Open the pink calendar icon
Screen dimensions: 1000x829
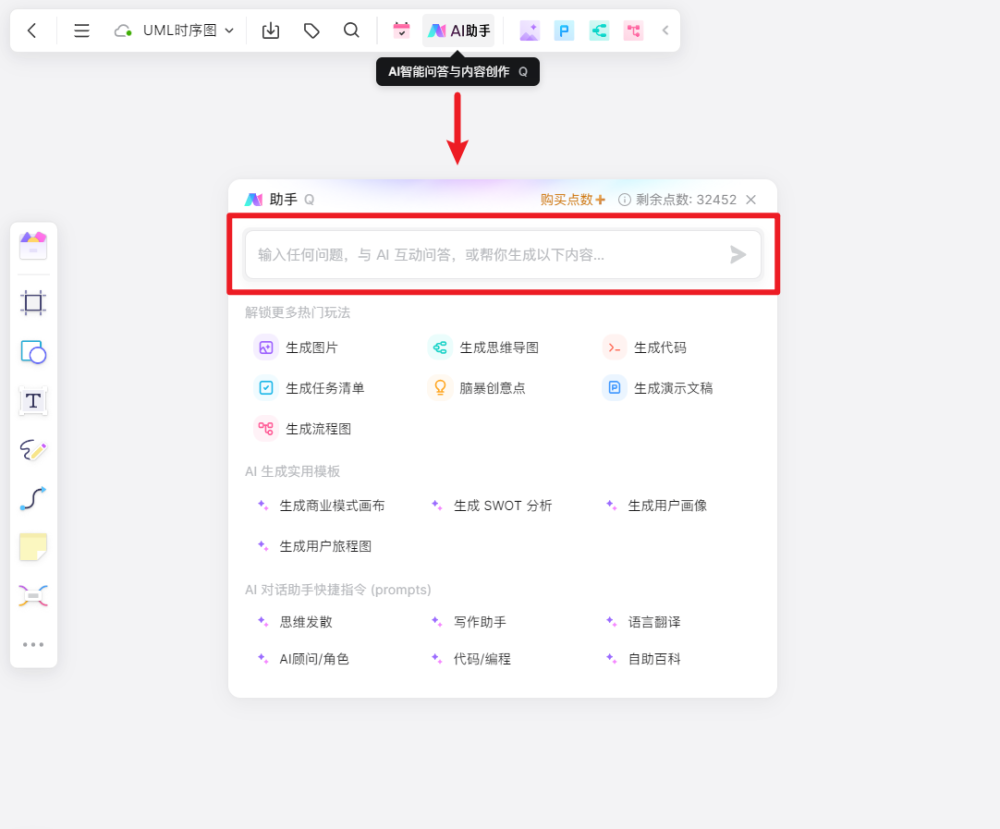point(401,31)
